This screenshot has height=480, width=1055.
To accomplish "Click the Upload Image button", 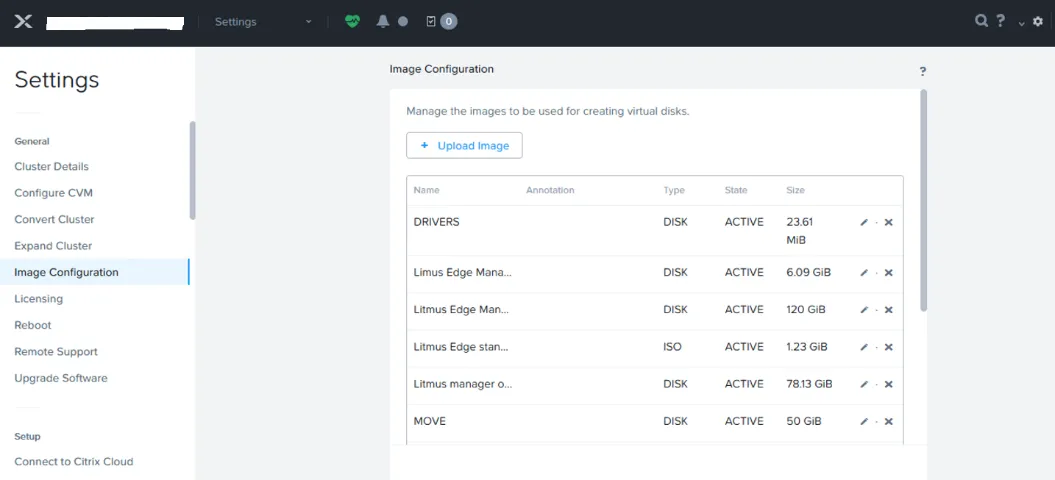I will click(464, 145).
